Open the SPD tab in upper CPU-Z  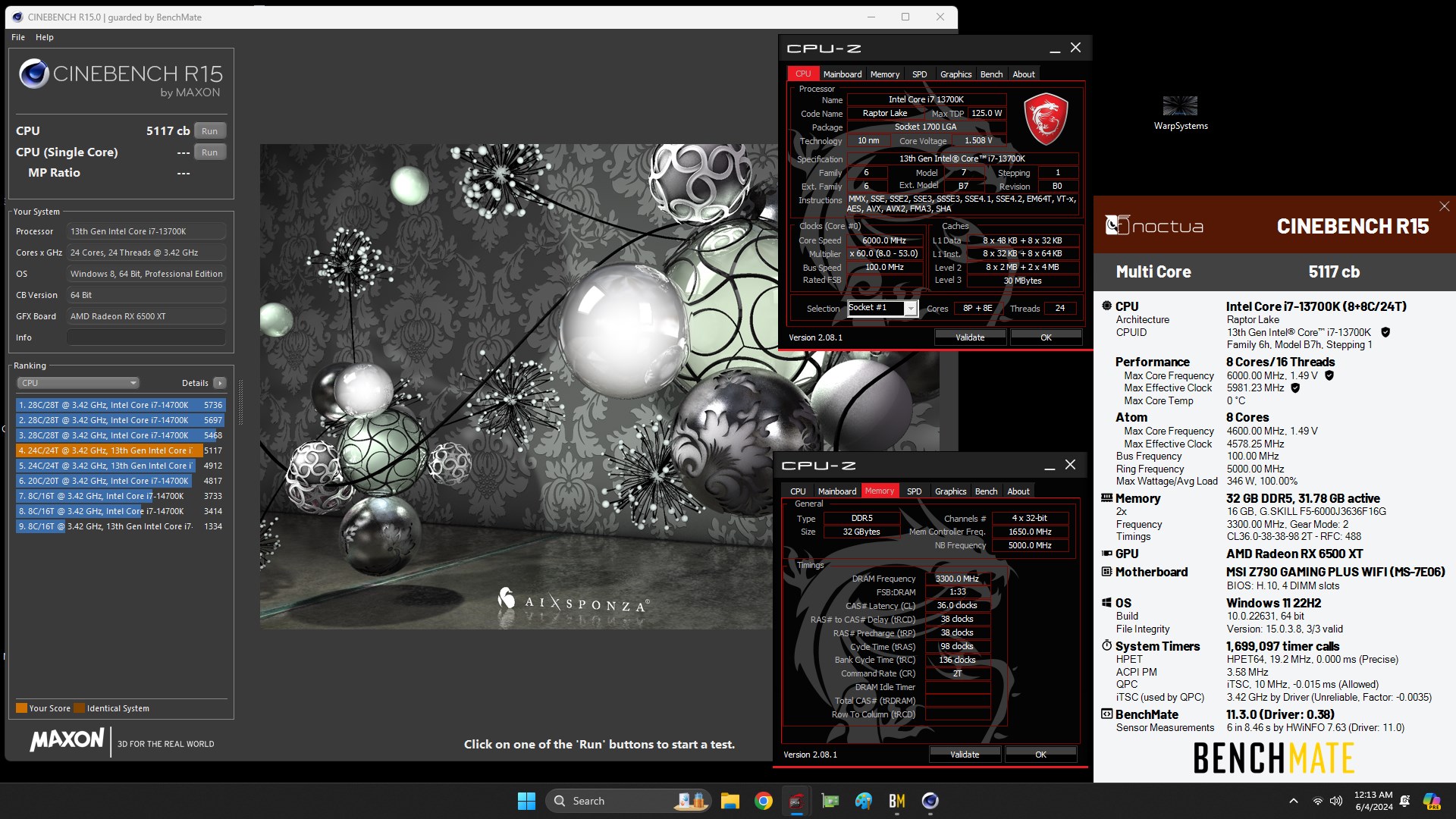tap(919, 74)
